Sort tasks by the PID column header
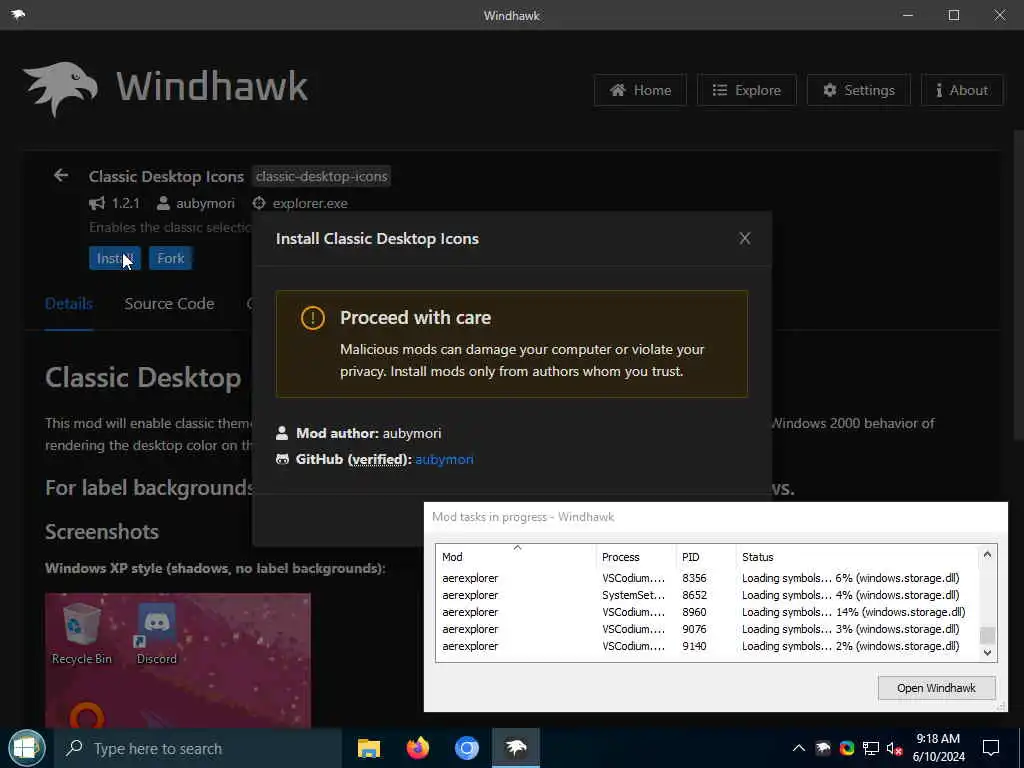The image size is (1024, 768). 706,557
